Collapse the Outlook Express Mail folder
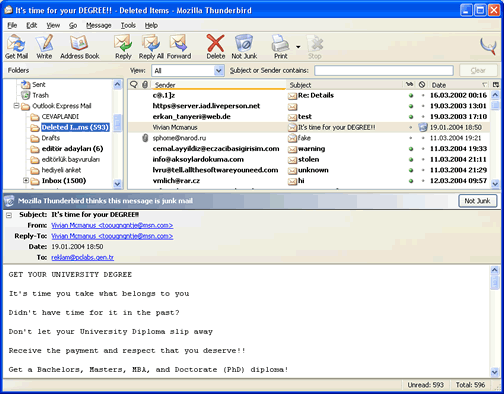The height and width of the screenshot is (394, 504). coord(16,106)
